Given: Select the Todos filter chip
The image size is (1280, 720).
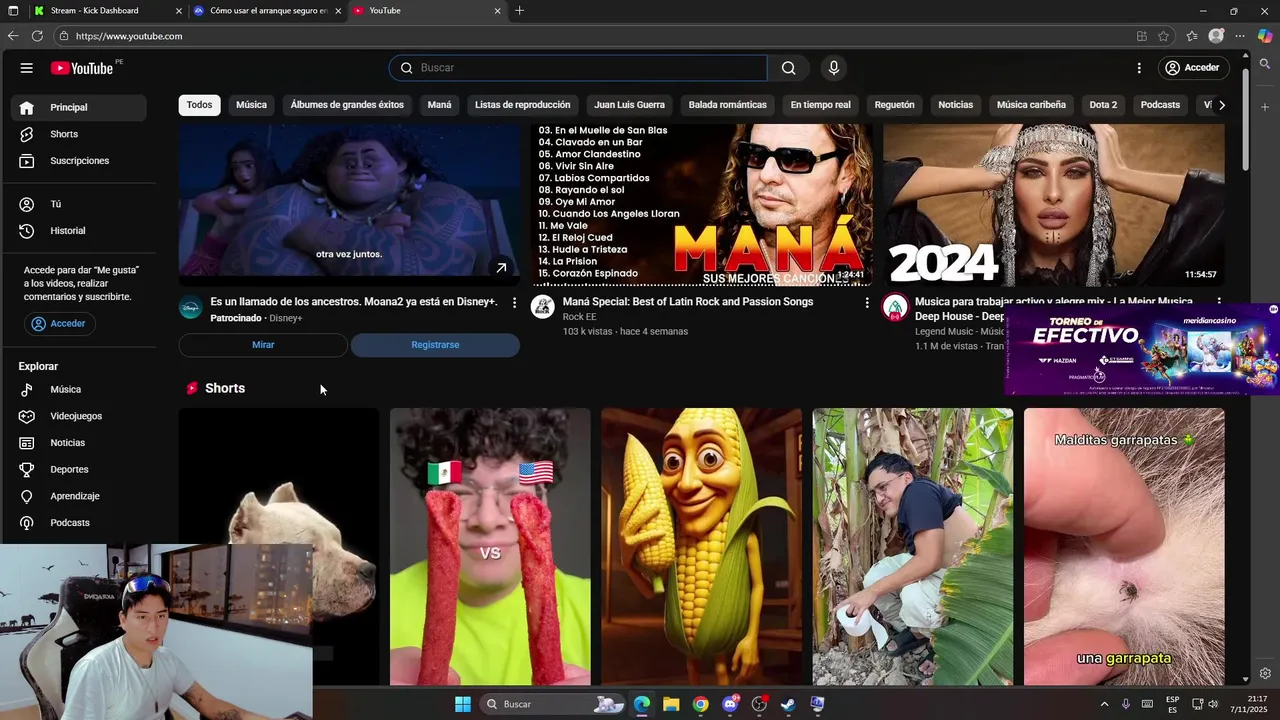Looking at the screenshot, I should click(x=199, y=105).
